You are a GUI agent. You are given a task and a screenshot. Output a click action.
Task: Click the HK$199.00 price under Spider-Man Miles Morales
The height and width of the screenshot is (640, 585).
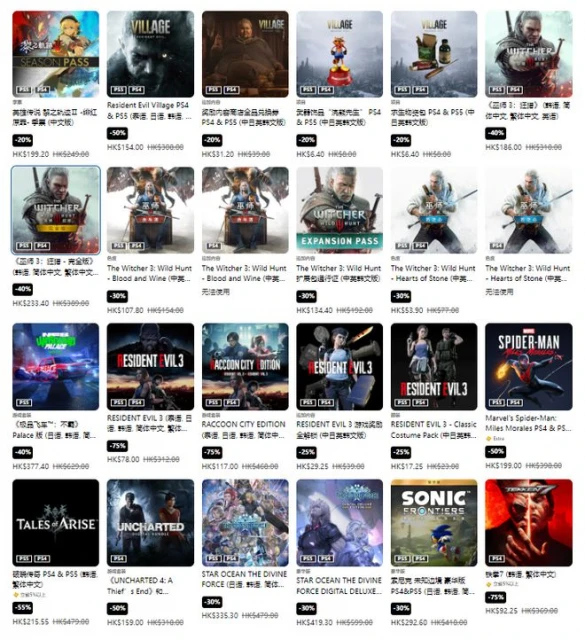[503, 465]
